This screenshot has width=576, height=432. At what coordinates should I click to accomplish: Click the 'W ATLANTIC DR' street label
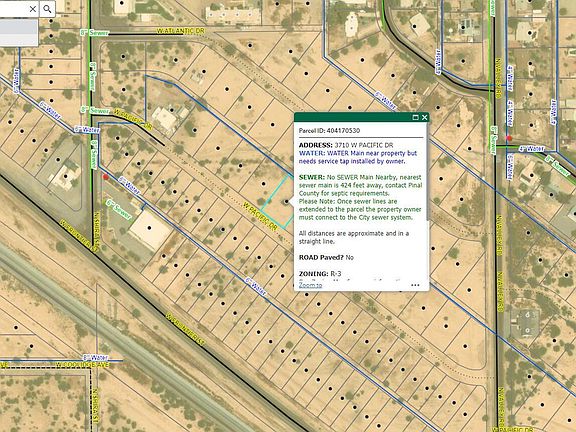(181, 31)
